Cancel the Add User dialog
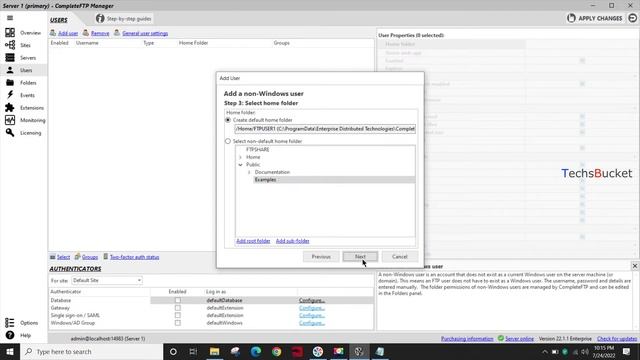Image resolution: width=640 pixels, height=360 pixels. pos(400,257)
